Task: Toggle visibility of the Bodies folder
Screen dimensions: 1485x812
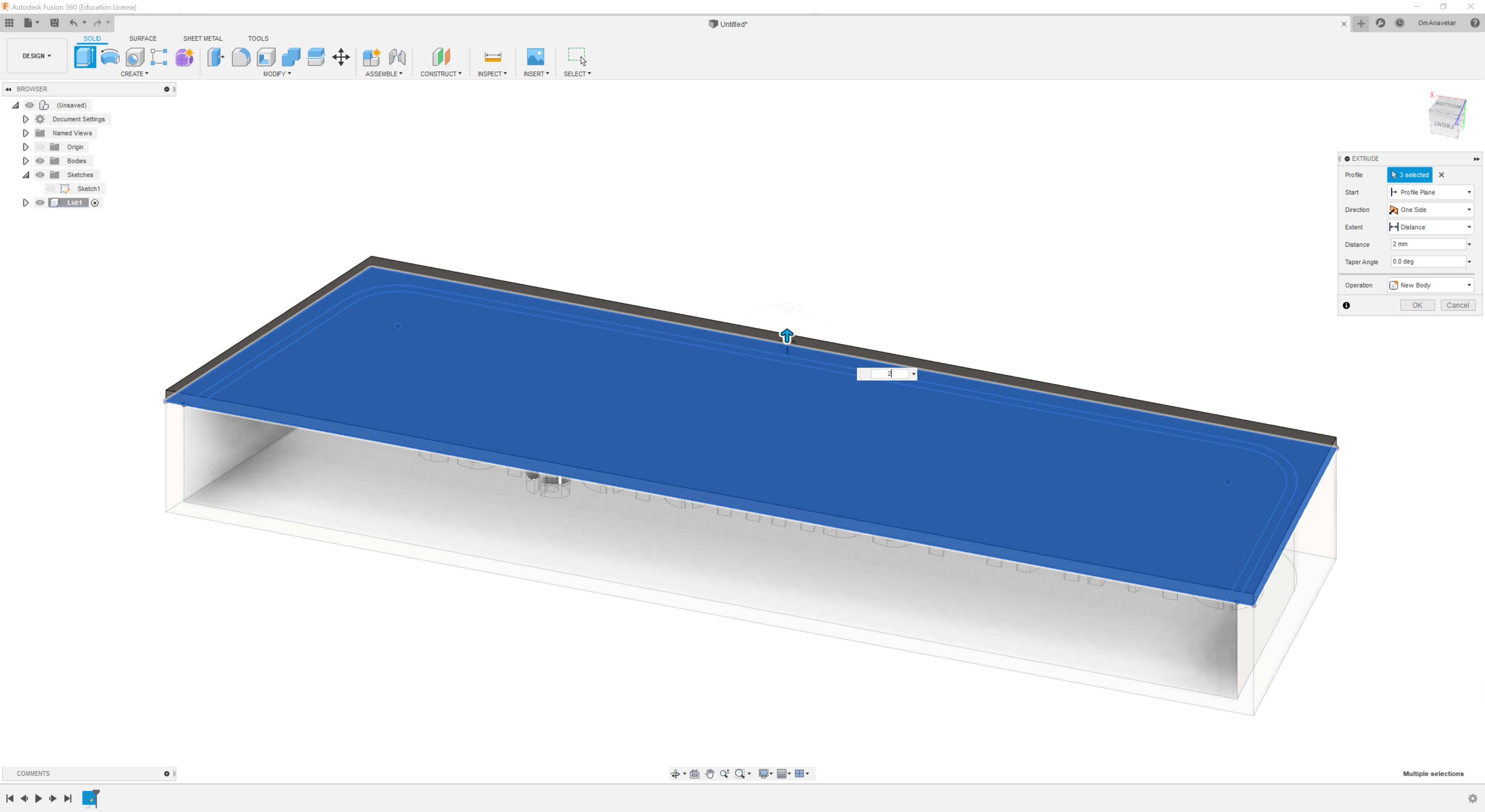Action: (40, 161)
